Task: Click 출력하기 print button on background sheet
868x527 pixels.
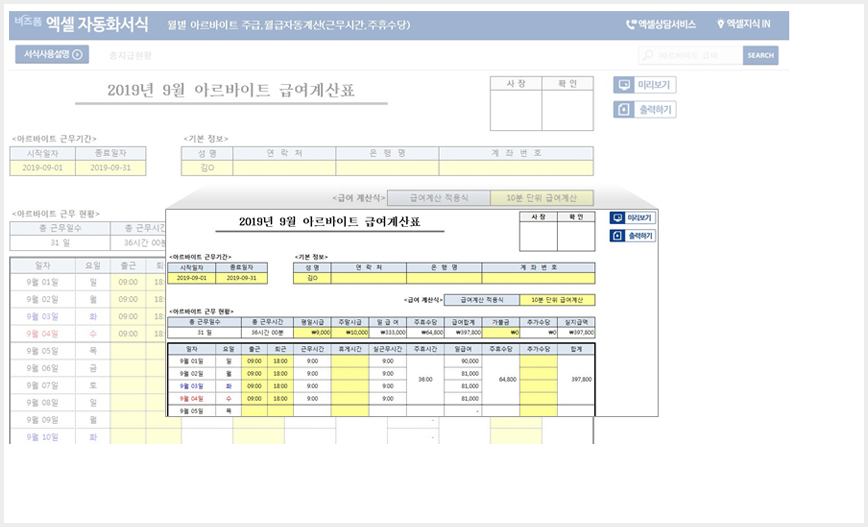Action: (645, 110)
